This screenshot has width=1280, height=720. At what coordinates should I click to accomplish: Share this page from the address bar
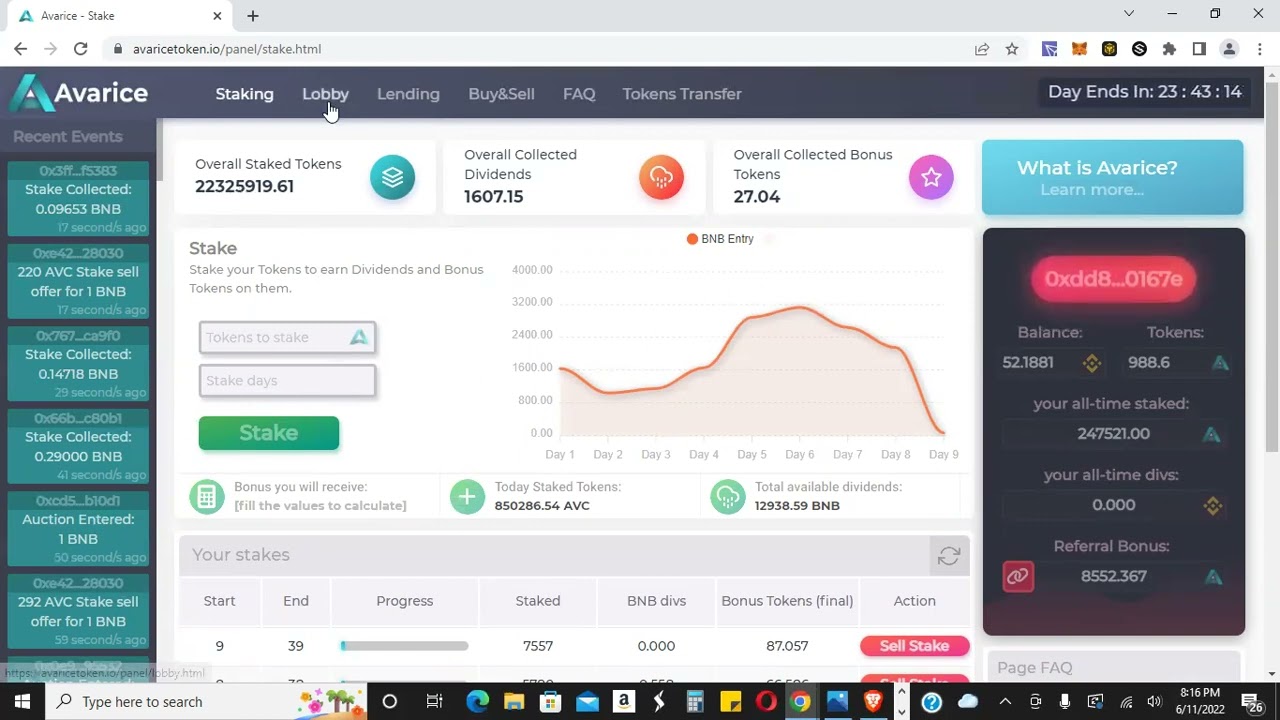[982, 49]
